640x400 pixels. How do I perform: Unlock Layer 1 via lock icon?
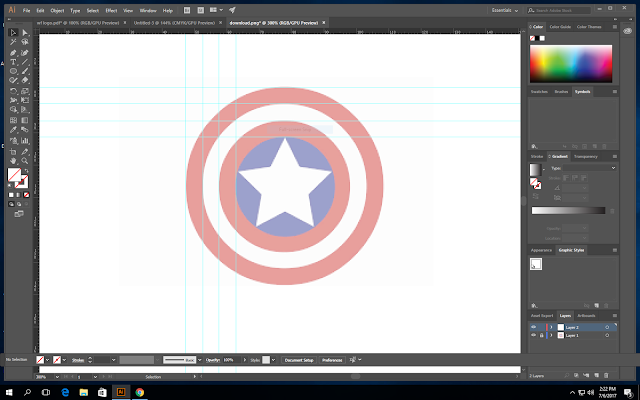pos(541,335)
